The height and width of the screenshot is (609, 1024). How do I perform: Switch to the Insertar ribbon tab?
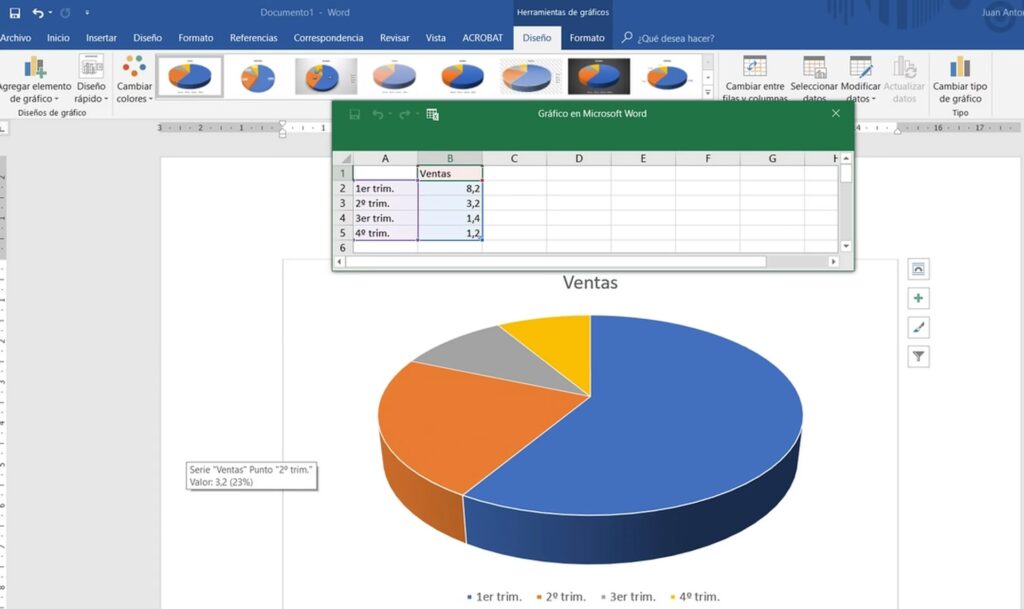(101, 38)
